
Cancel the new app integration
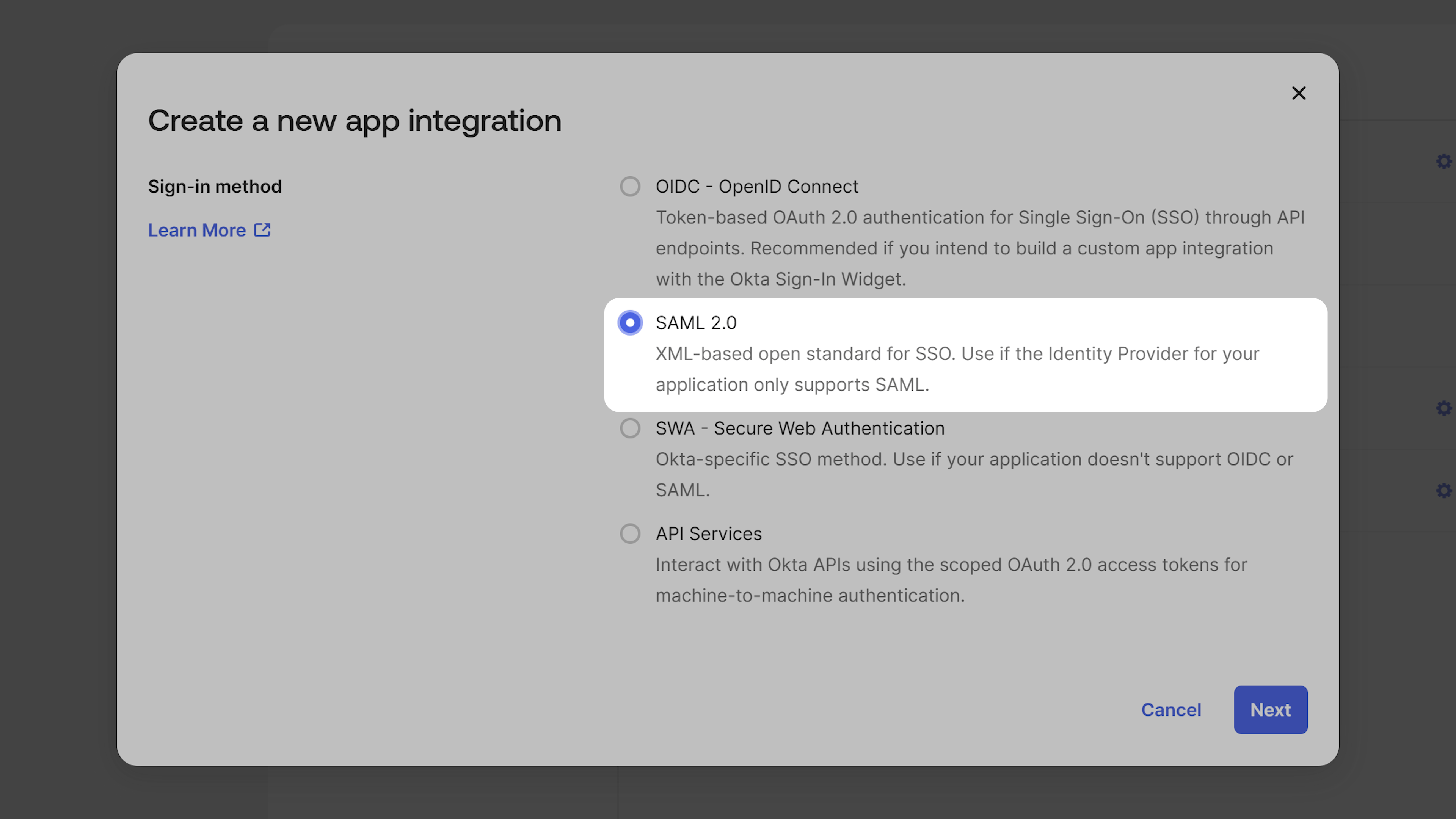pos(1171,710)
